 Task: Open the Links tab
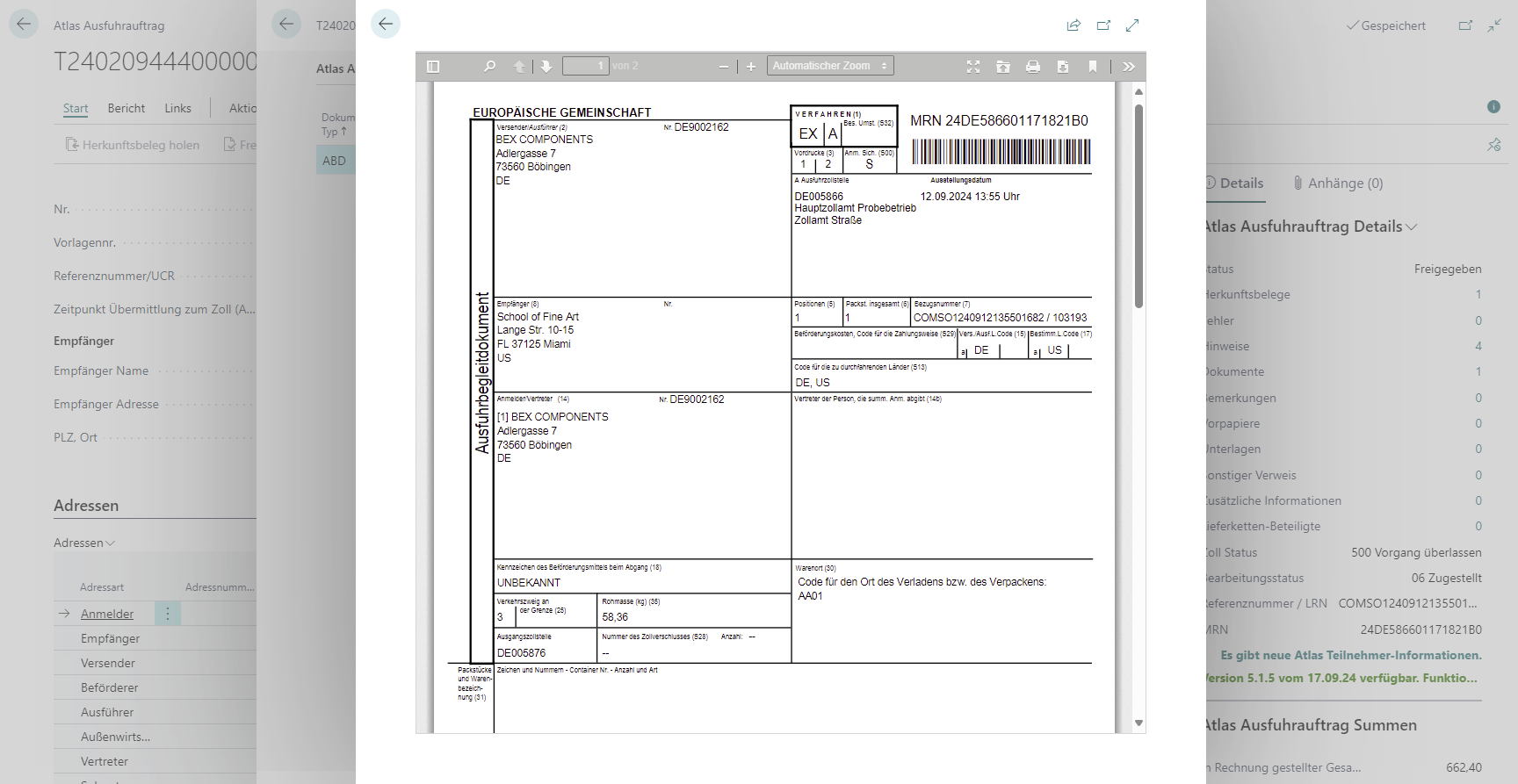[x=177, y=108]
